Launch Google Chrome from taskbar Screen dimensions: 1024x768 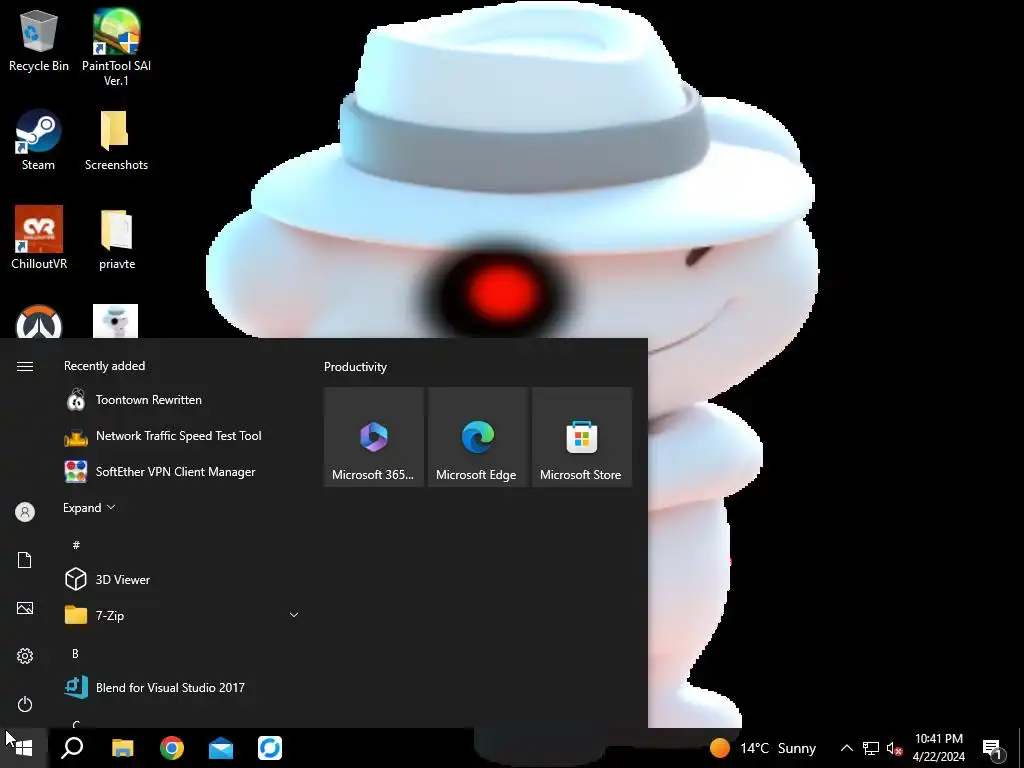click(172, 748)
